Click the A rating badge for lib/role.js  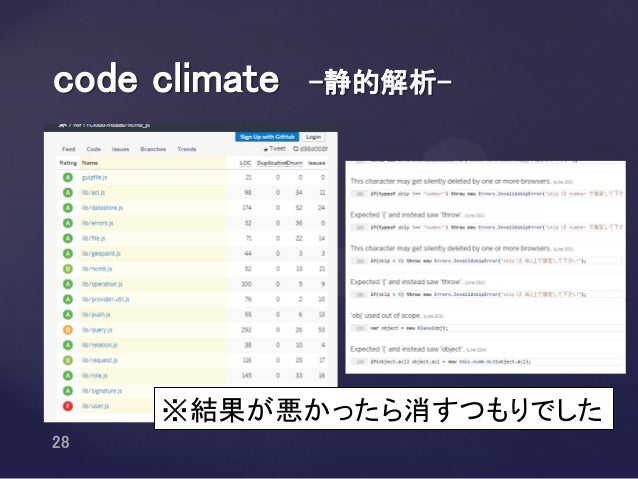coord(68,376)
